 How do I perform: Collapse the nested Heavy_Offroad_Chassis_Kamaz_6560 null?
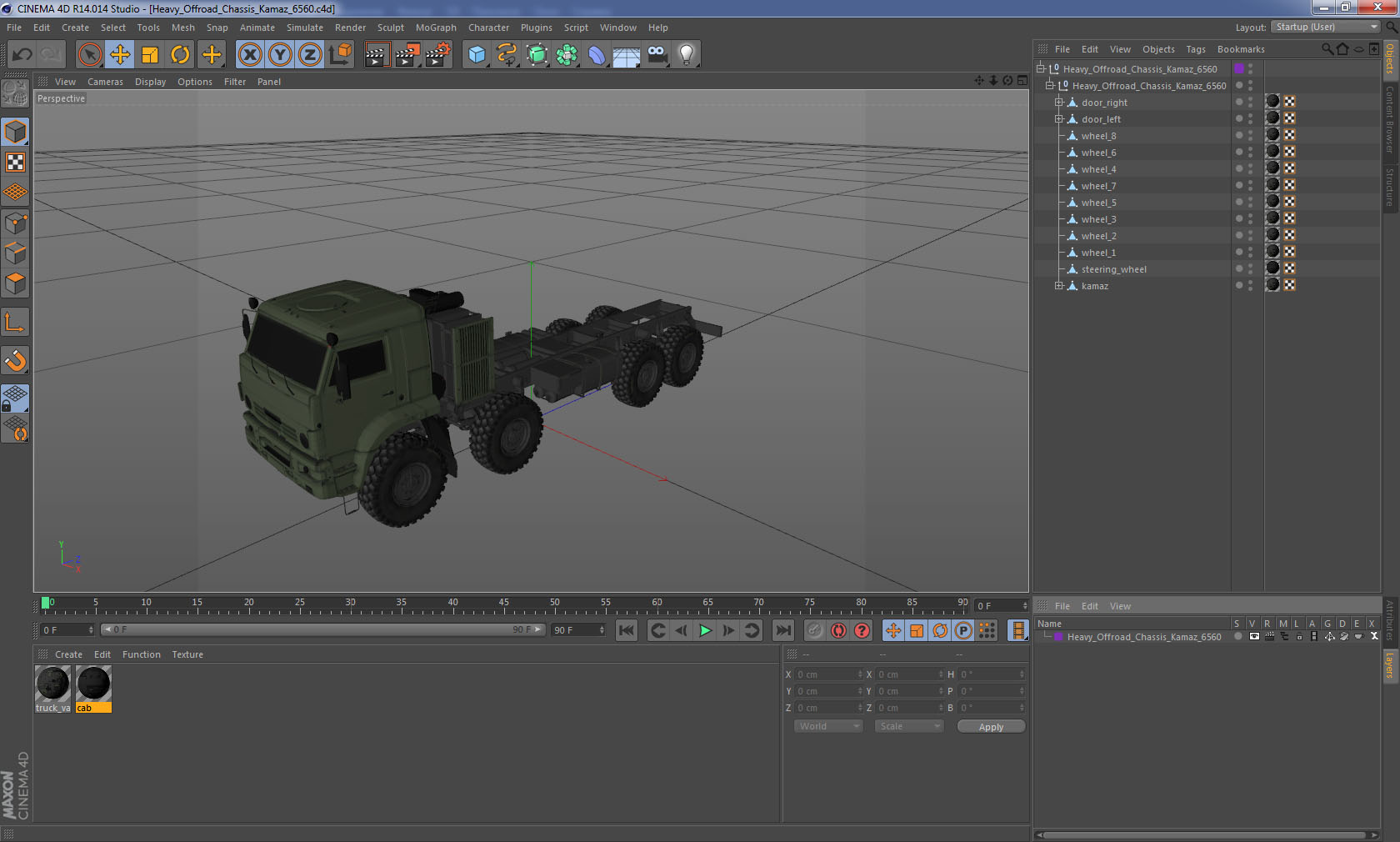[1050, 86]
